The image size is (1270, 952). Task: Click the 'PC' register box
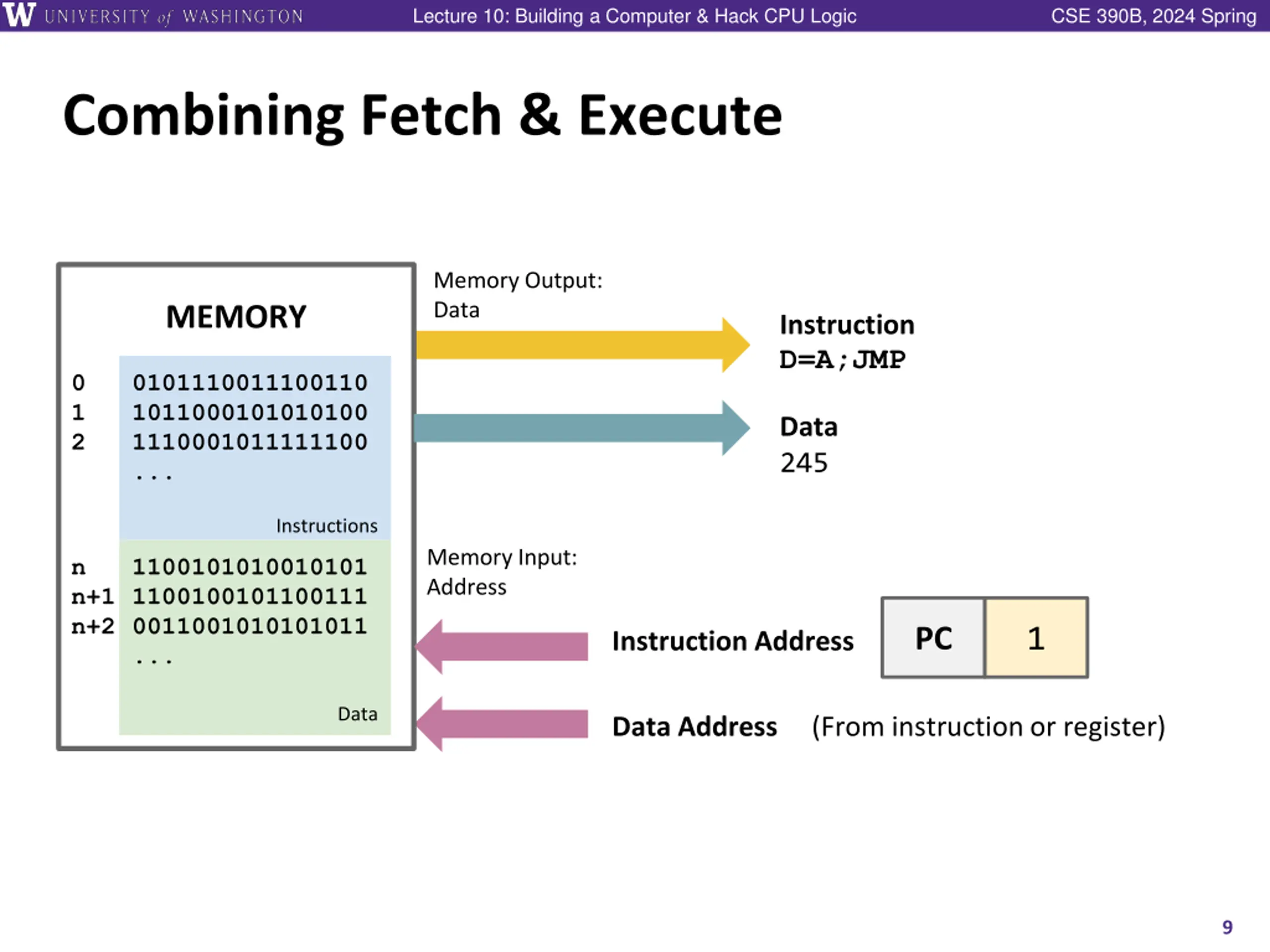coord(934,638)
